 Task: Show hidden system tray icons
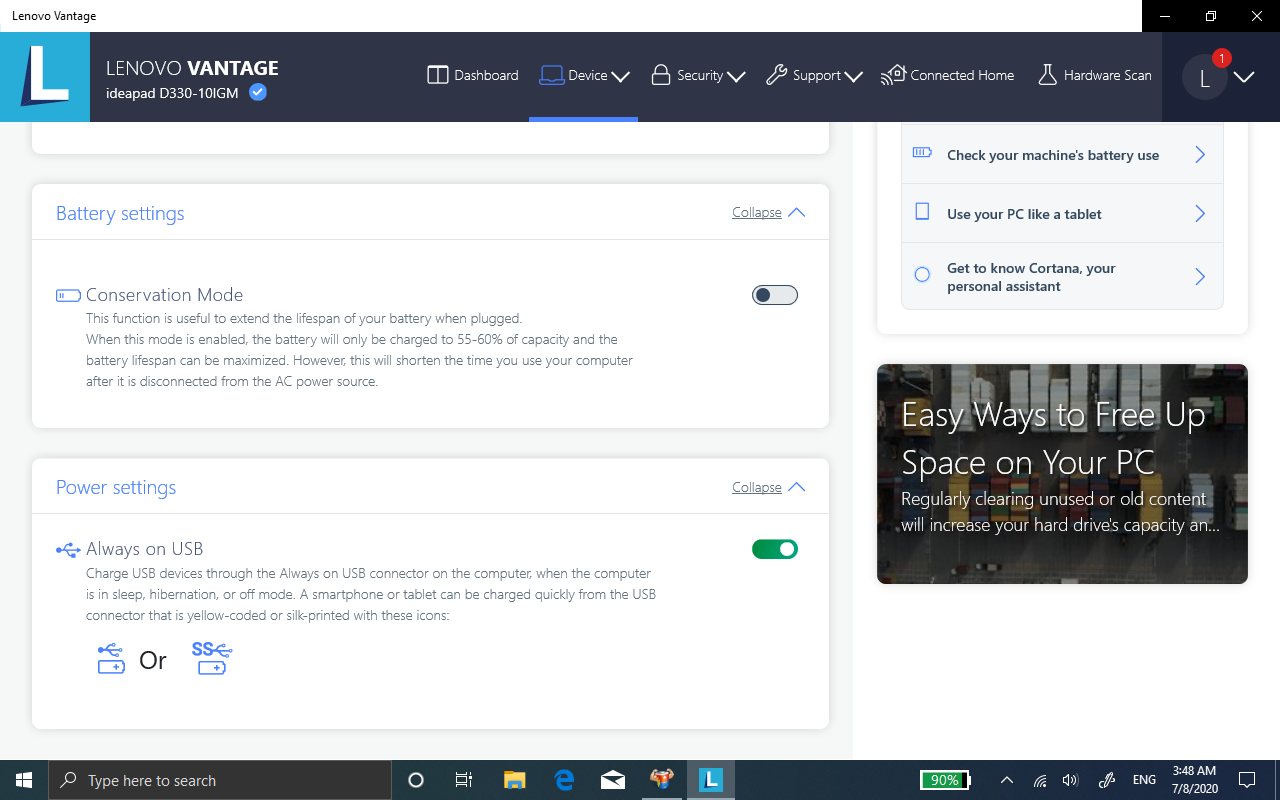[1007, 780]
